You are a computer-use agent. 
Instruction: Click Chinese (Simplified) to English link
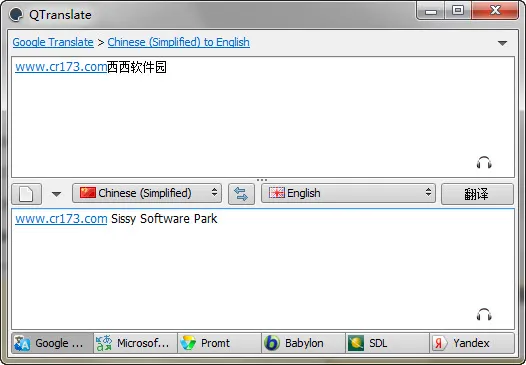click(178, 42)
